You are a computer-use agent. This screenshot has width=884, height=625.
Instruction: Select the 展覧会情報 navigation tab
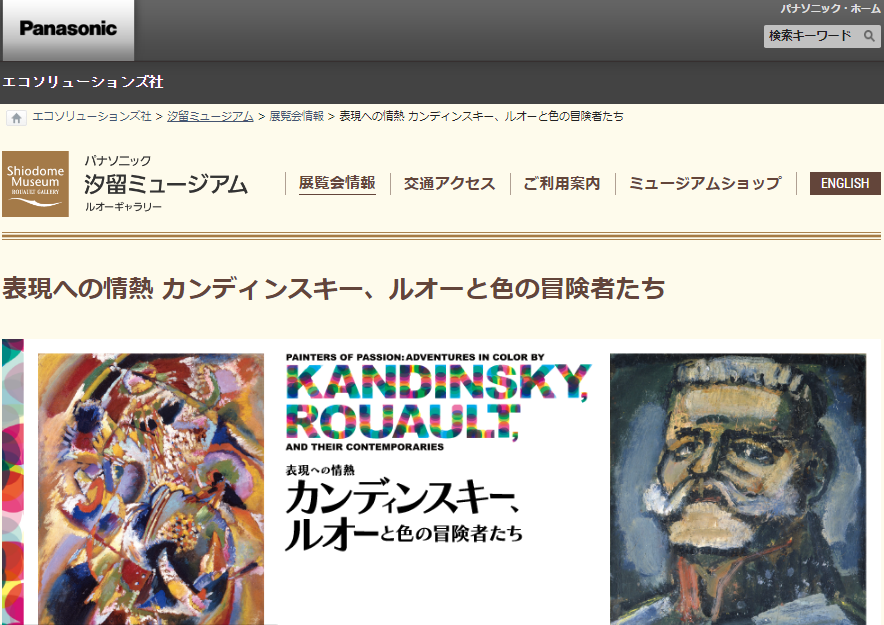(x=337, y=183)
